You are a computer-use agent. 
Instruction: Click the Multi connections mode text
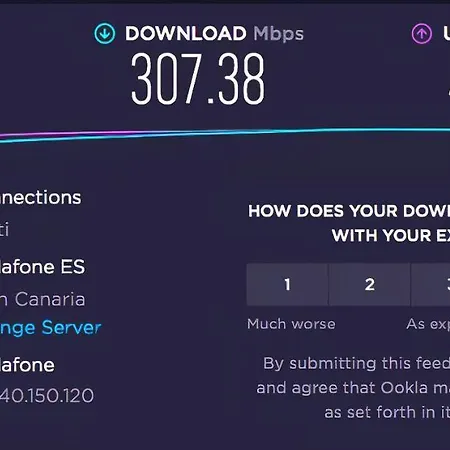click(x=4, y=230)
